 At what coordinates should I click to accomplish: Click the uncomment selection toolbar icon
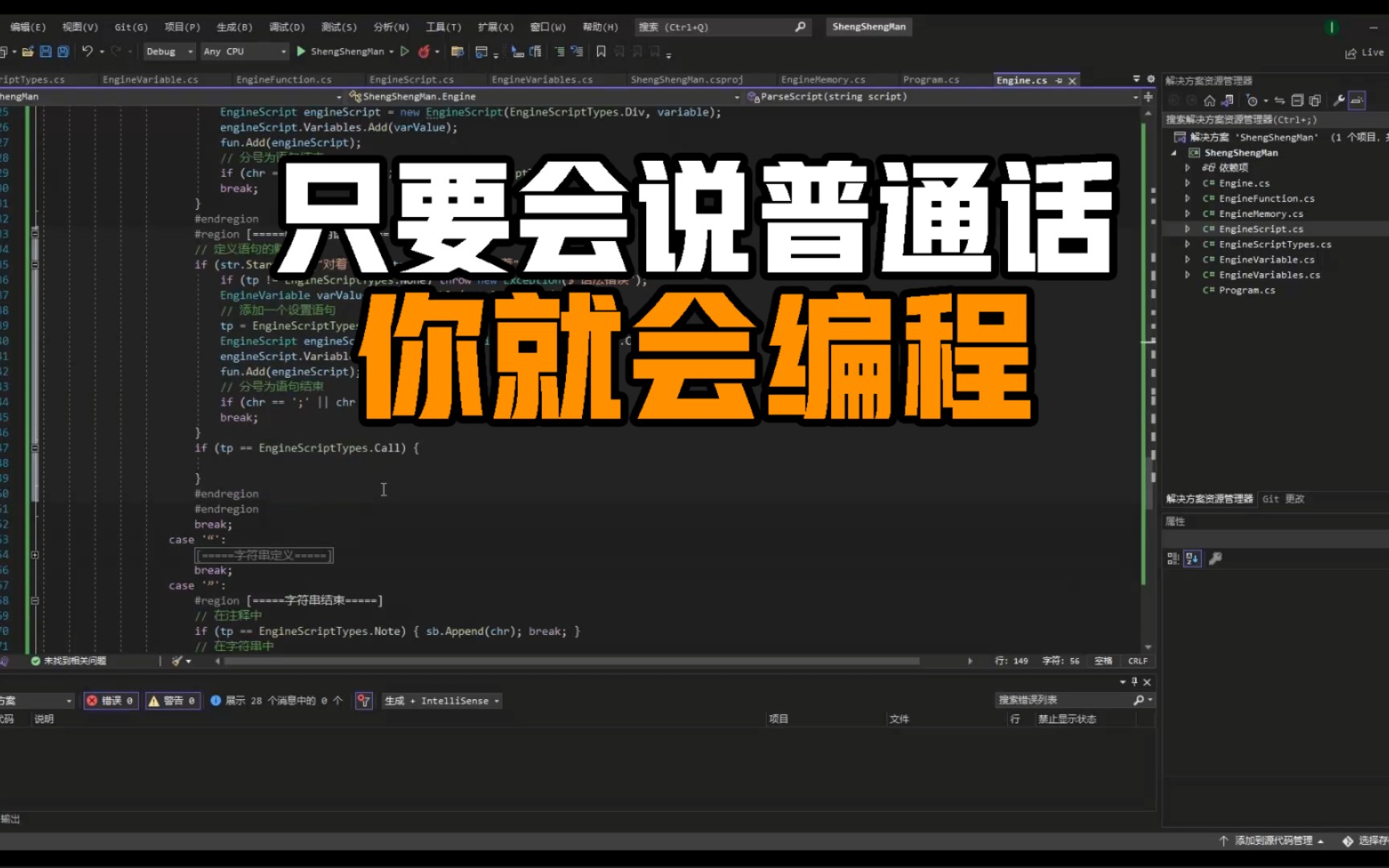point(577,51)
